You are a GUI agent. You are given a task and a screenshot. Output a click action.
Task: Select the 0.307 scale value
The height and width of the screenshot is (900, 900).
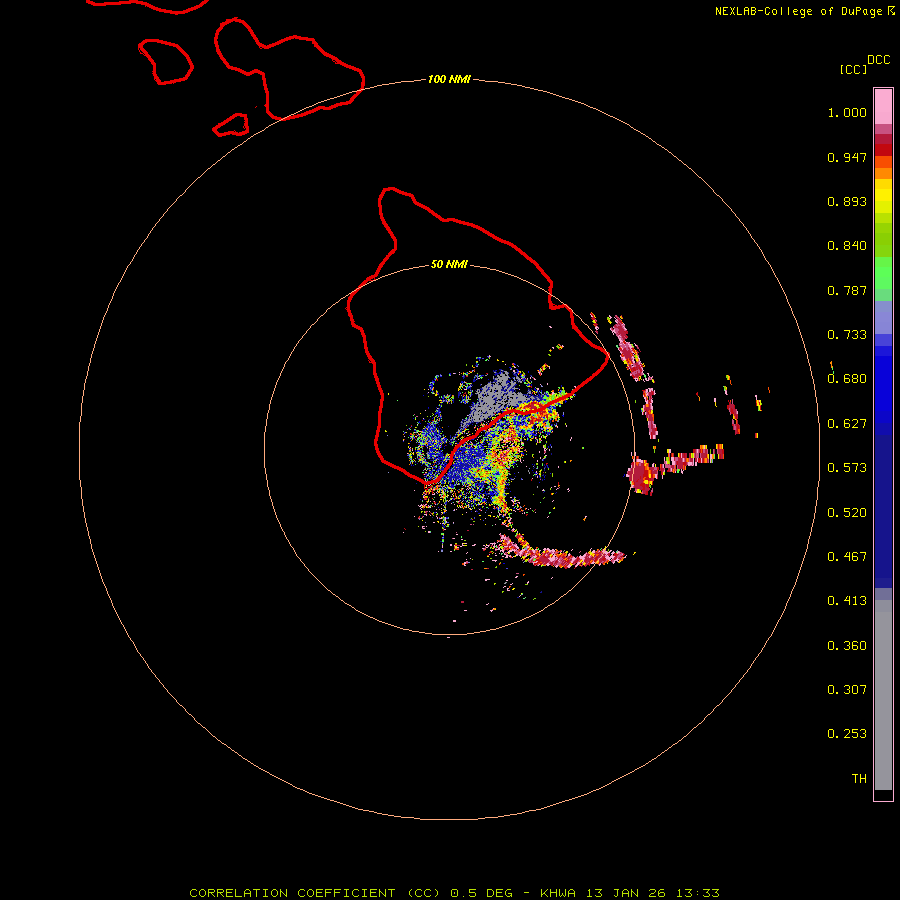click(x=847, y=690)
